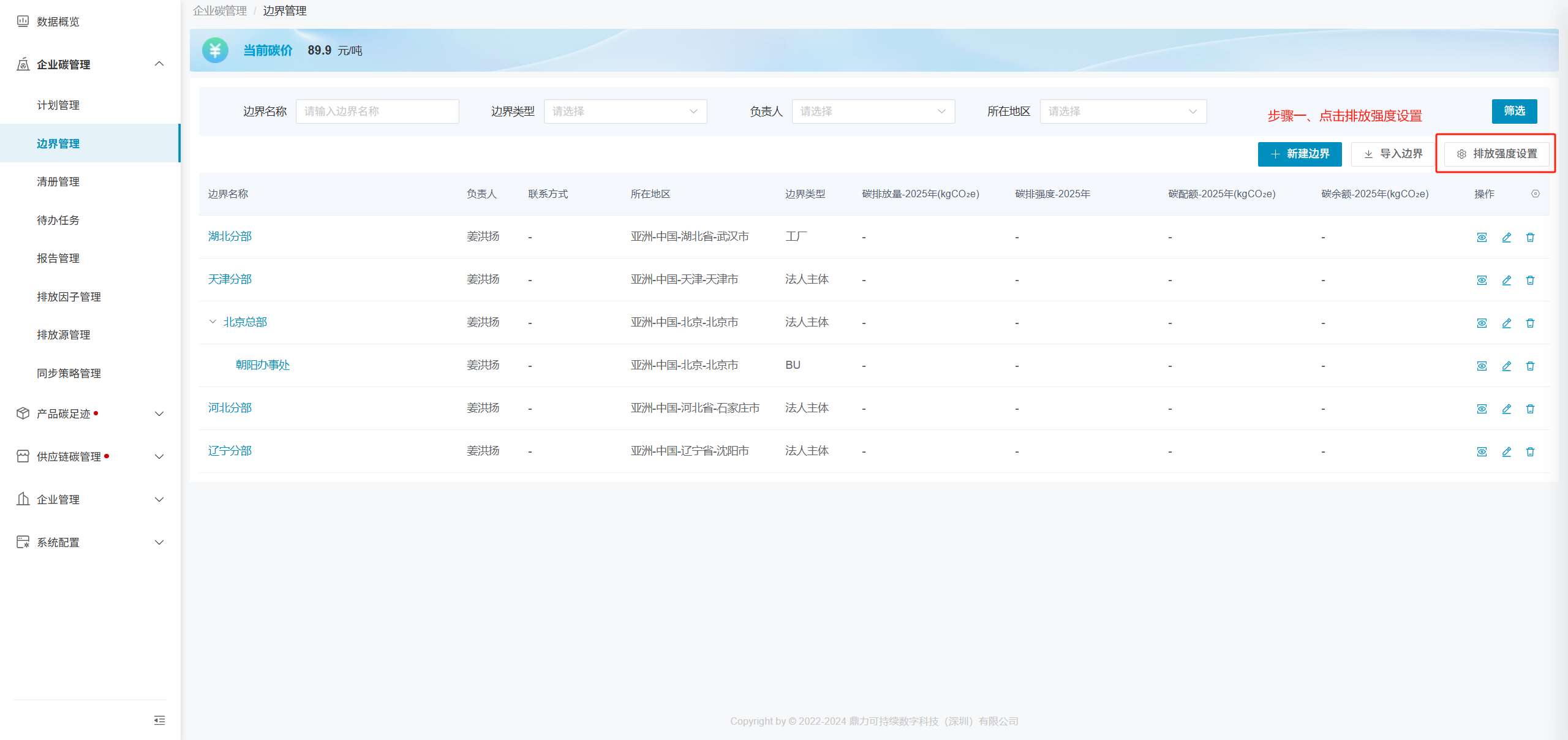
Task: Click the edit icon for 河北分部
Action: pos(1506,409)
